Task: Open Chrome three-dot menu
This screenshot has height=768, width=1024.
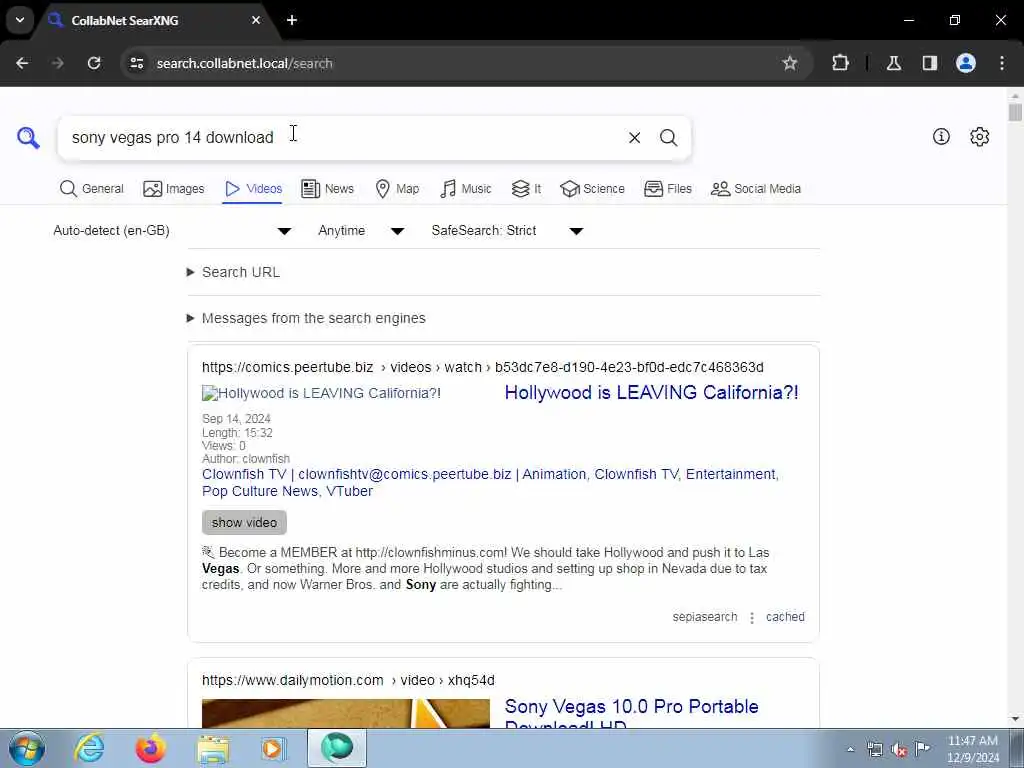Action: [x=1002, y=63]
